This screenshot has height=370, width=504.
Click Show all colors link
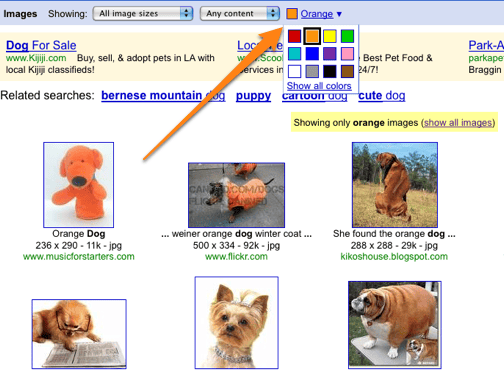pyautogui.click(x=319, y=86)
